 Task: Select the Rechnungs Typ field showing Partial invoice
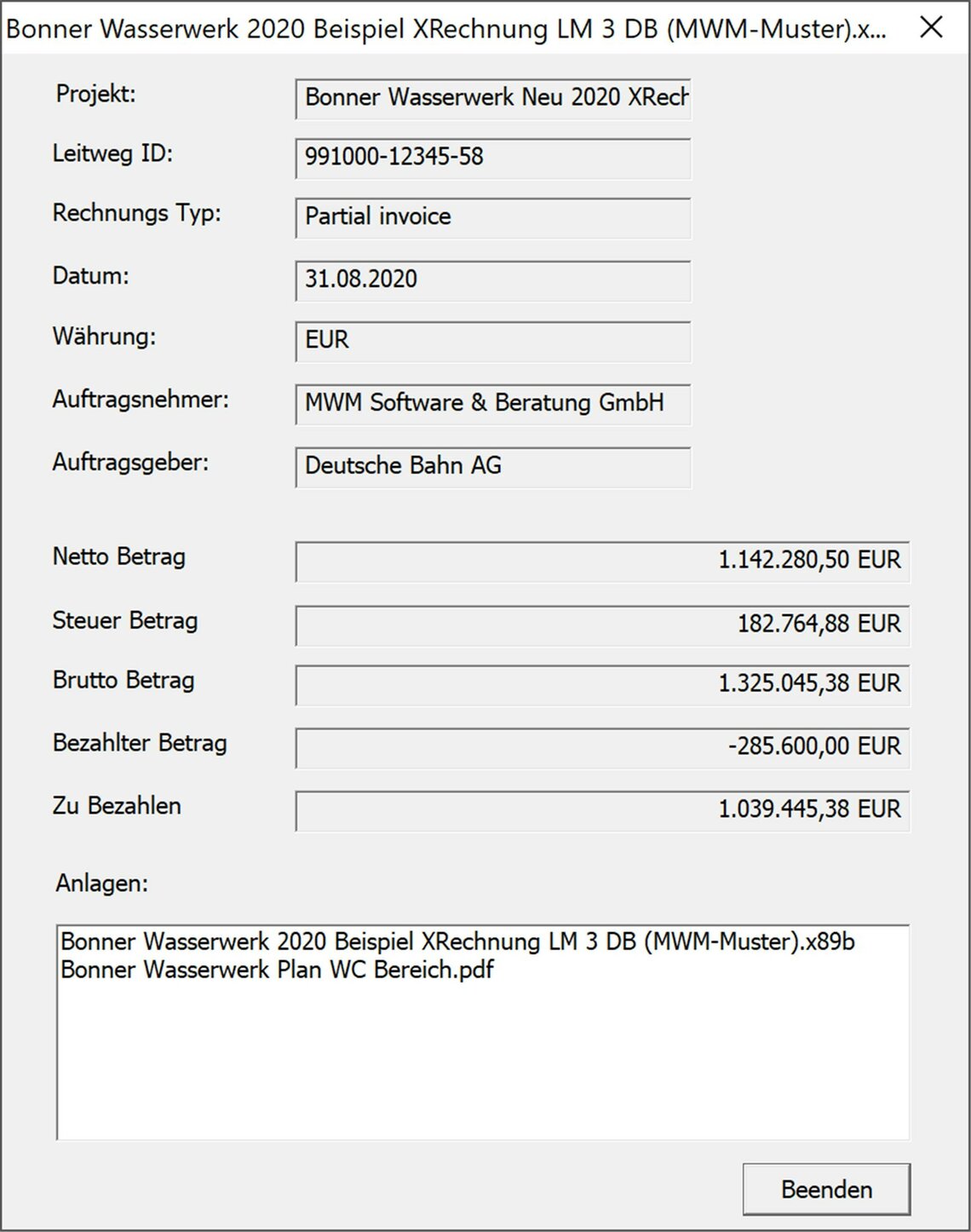(x=493, y=217)
